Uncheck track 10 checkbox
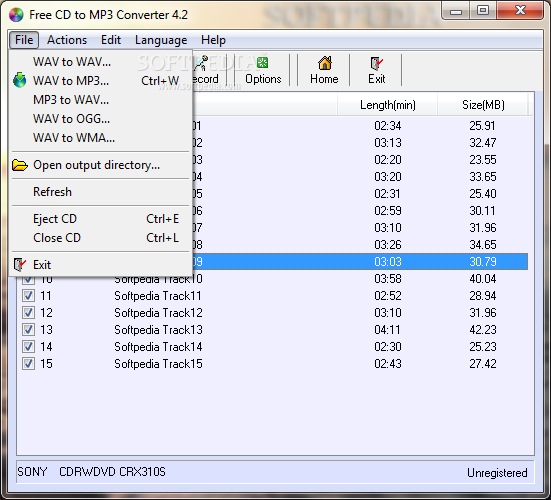551x500 pixels. (28, 279)
